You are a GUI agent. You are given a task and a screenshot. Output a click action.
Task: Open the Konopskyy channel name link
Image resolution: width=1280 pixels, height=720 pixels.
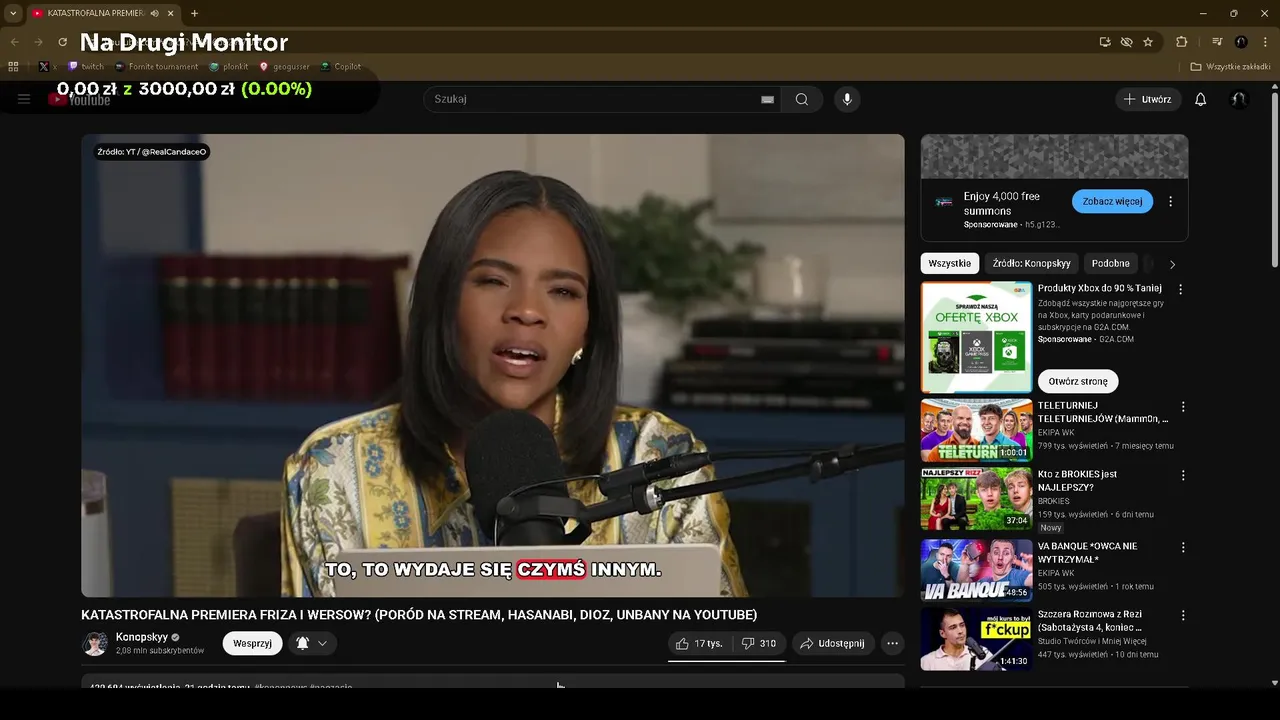(142, 637)
